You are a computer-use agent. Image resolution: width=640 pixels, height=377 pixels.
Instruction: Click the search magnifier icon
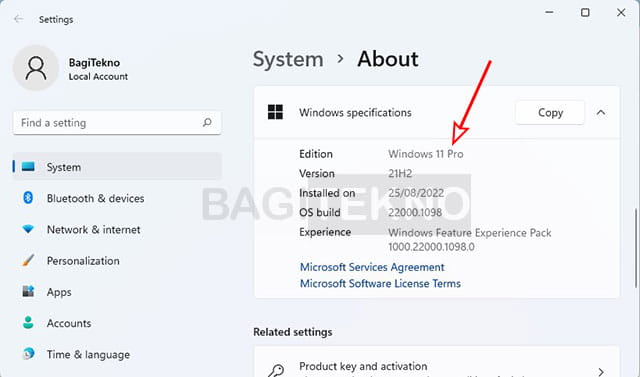(207, 122)
